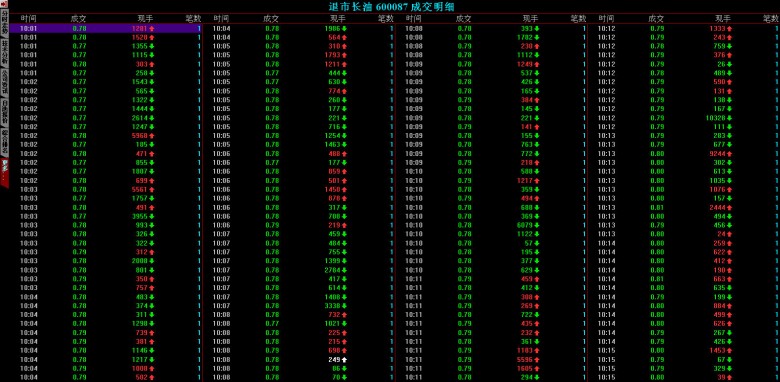The width and height of the screenshot is (780, 382).
Task: Click the 时间 header in the first column group
Action: click(x=27, y=18)
